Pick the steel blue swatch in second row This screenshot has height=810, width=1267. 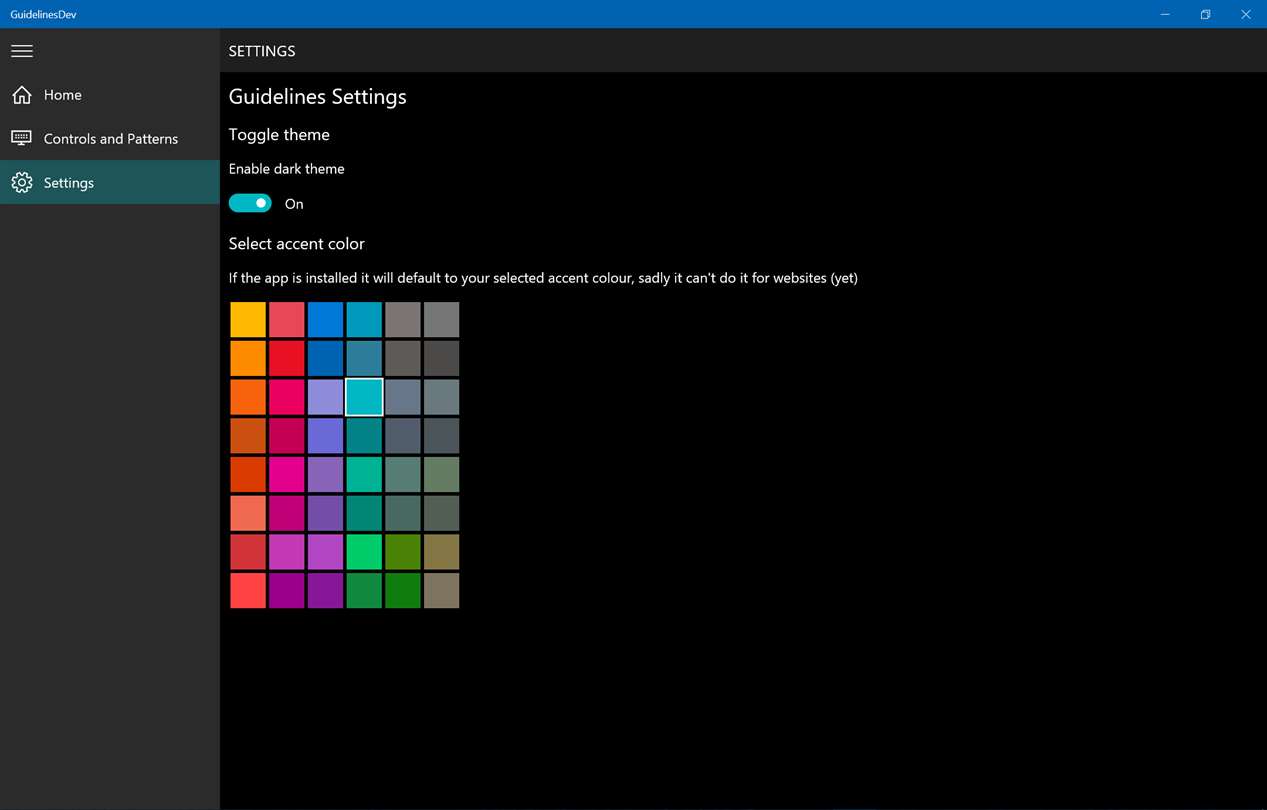[364, 358]
